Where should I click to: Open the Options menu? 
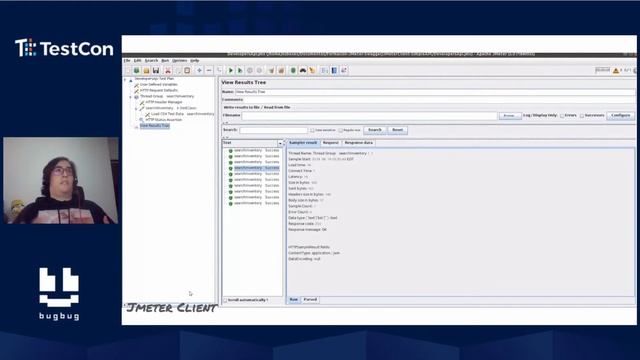coord(180,60)
